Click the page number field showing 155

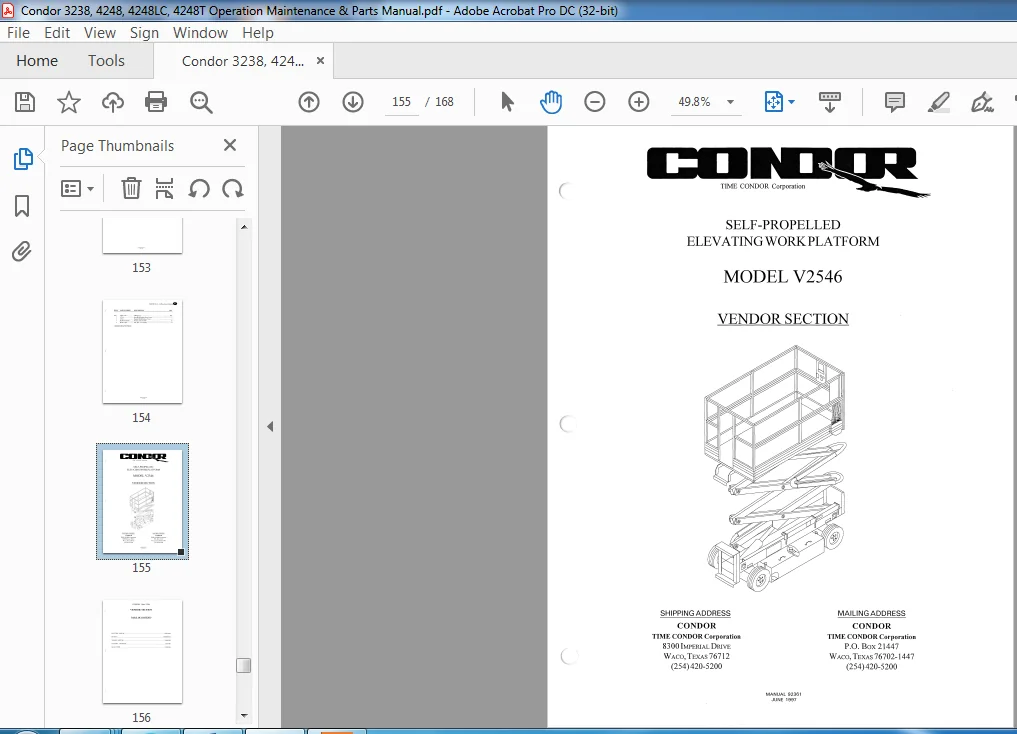(x=401, y=102)
